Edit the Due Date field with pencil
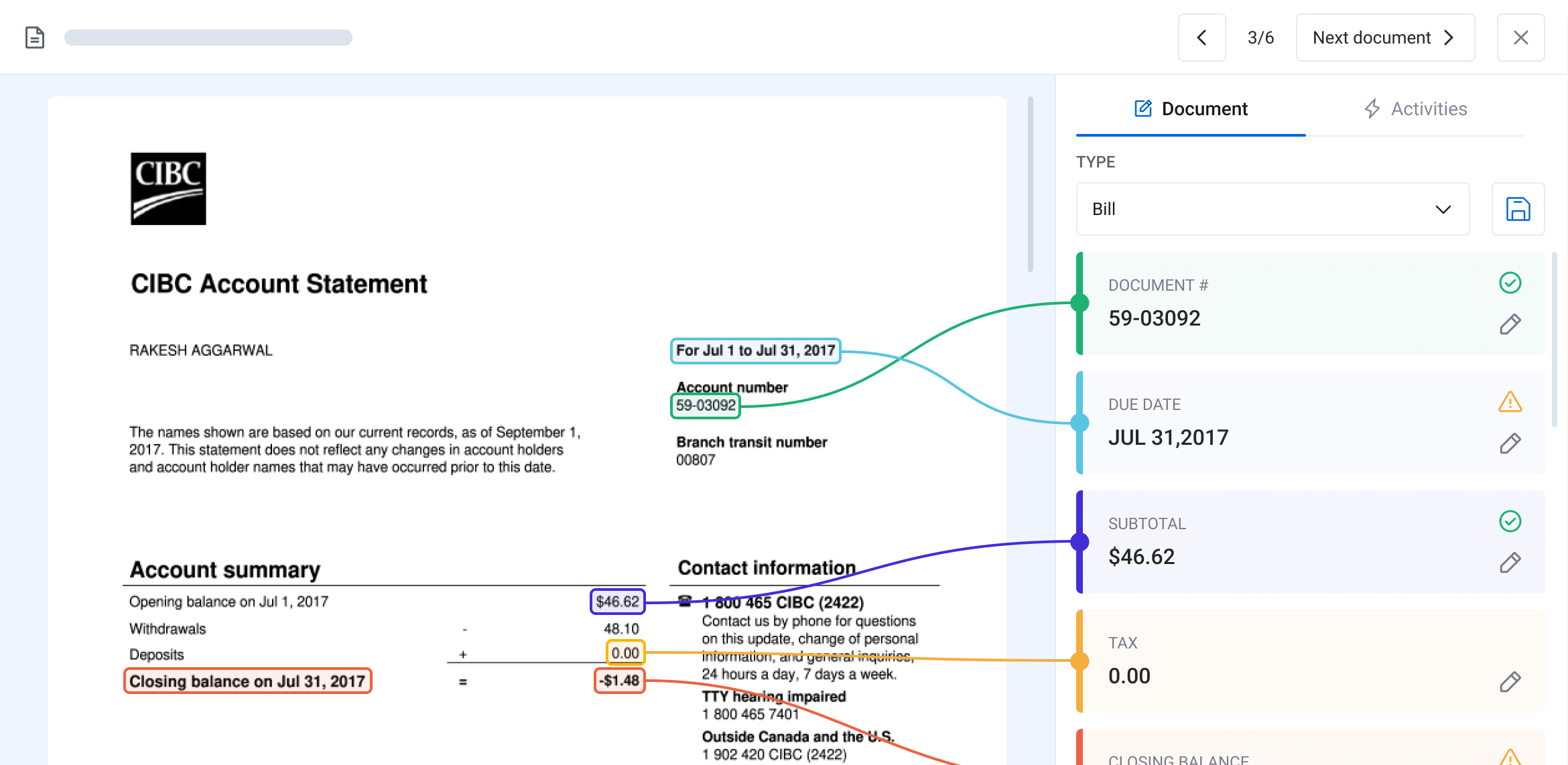The image size is (1568, 765). tap(1510, 443)
